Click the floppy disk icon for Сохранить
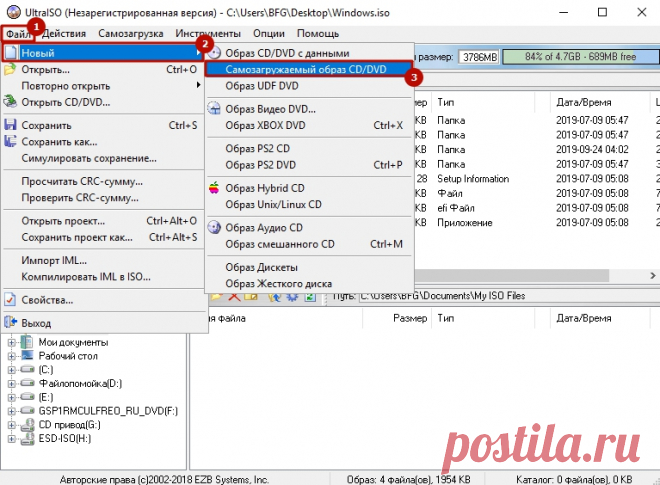Screen dimensions: 660x485 10,125
